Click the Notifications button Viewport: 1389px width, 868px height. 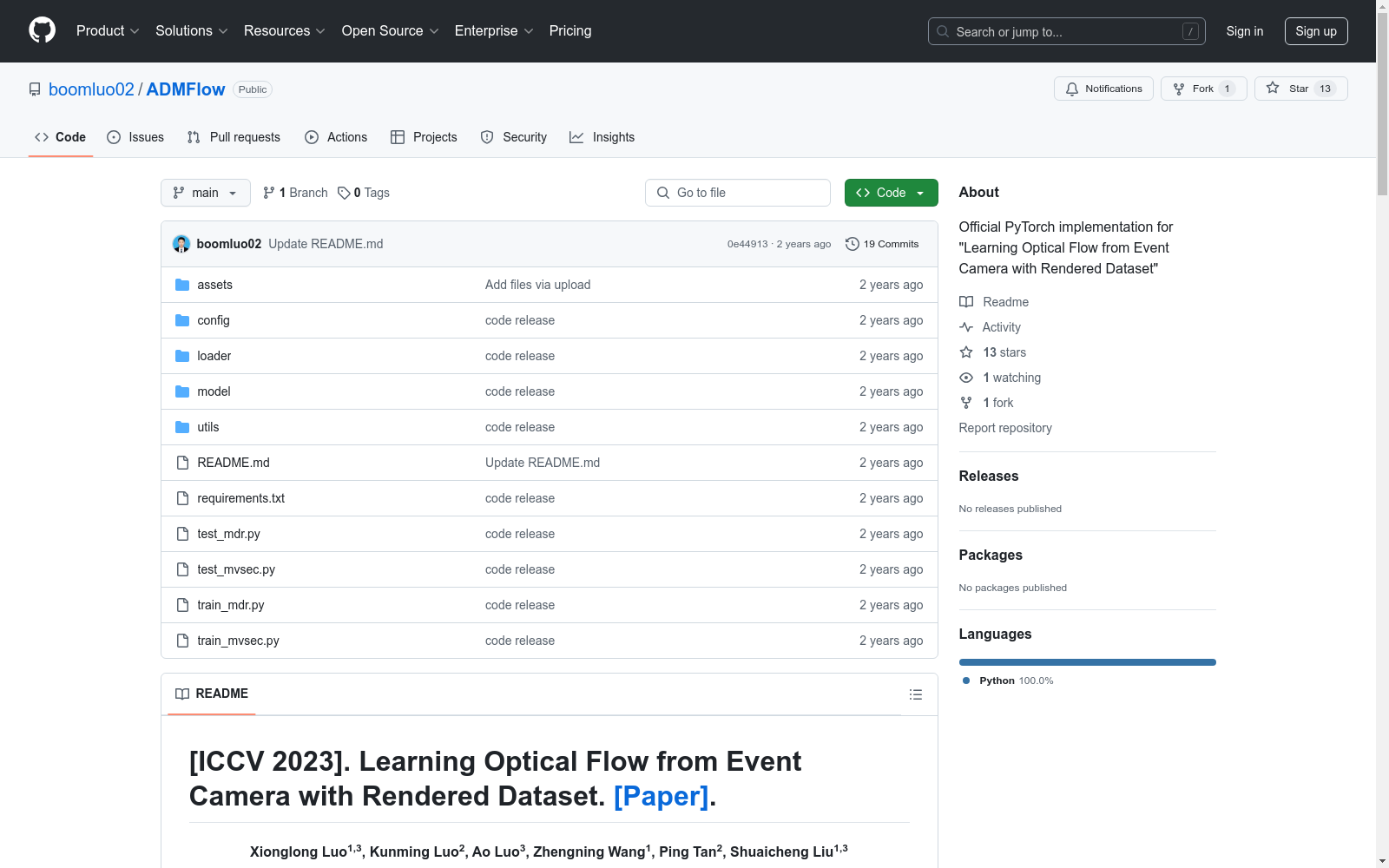pyautogui.click(x=1103, y=89)
